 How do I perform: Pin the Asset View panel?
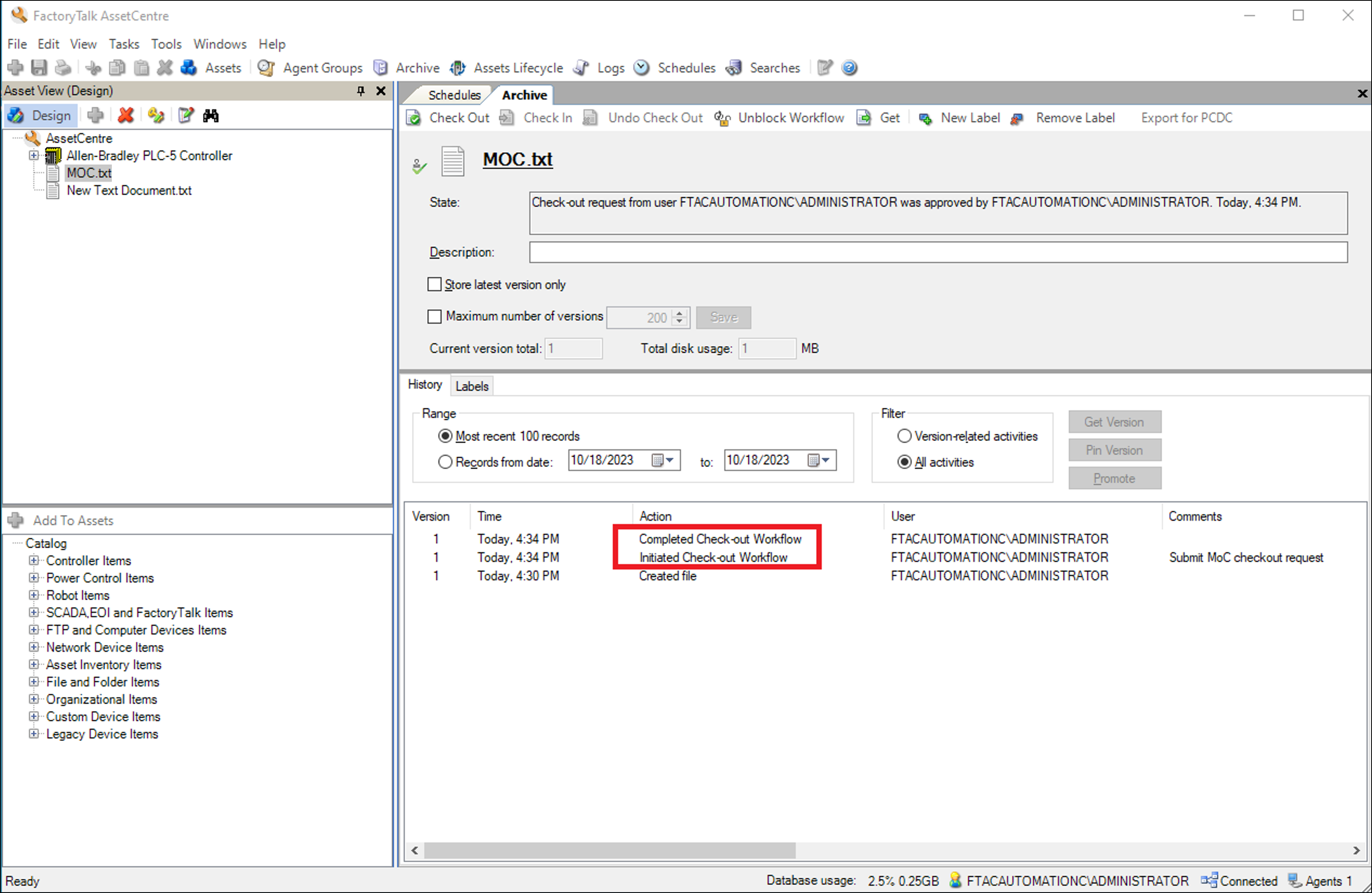pyautogui.click(x=361, y=91)
